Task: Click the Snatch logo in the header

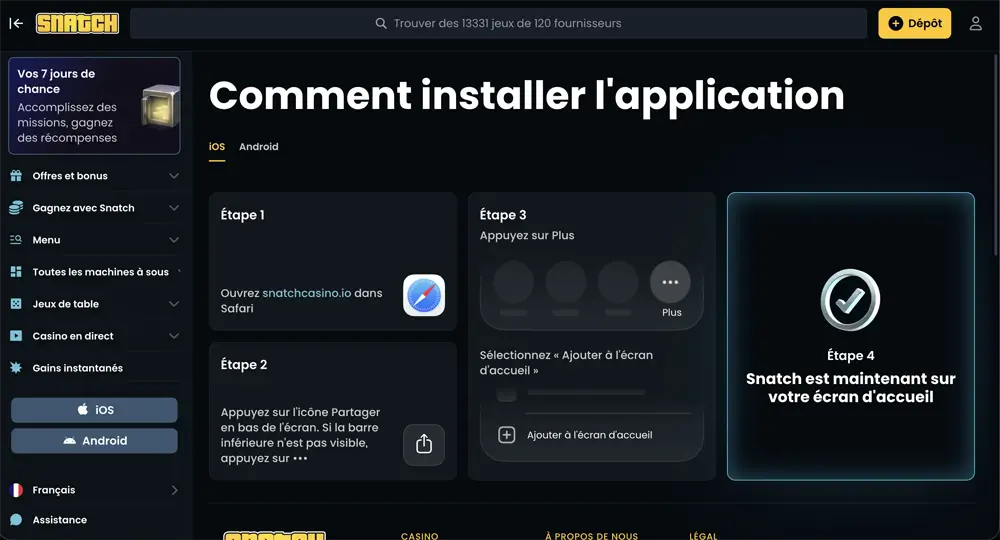Action: [77, 24]
